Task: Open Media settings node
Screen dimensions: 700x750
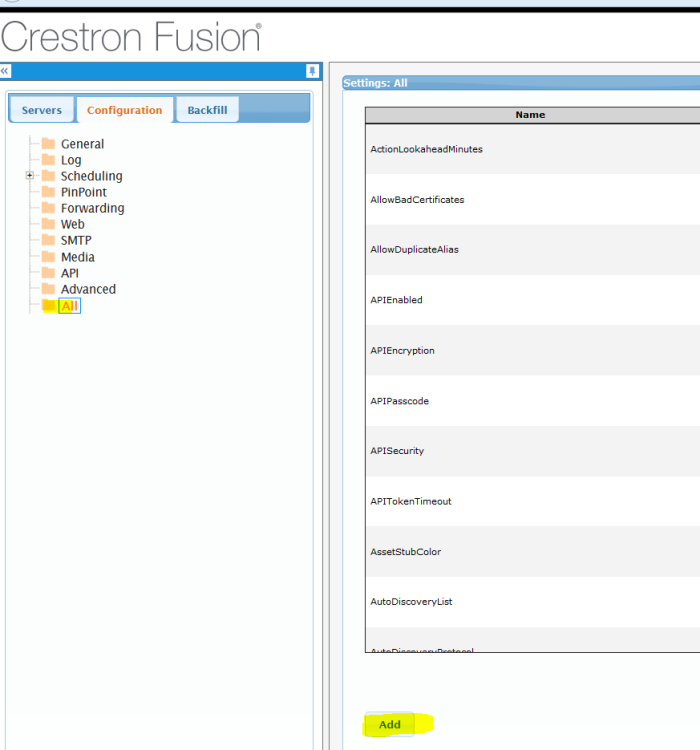Action: coord(78,257)
